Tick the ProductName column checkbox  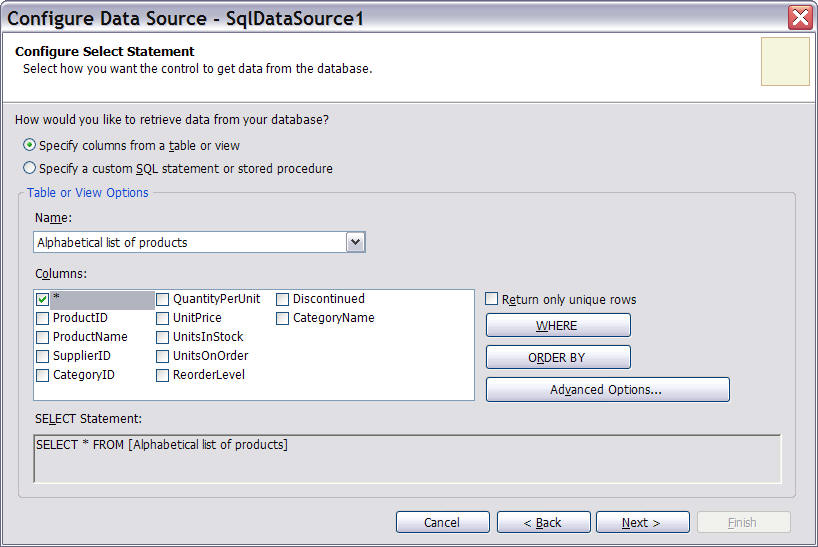tap(43, 337)
